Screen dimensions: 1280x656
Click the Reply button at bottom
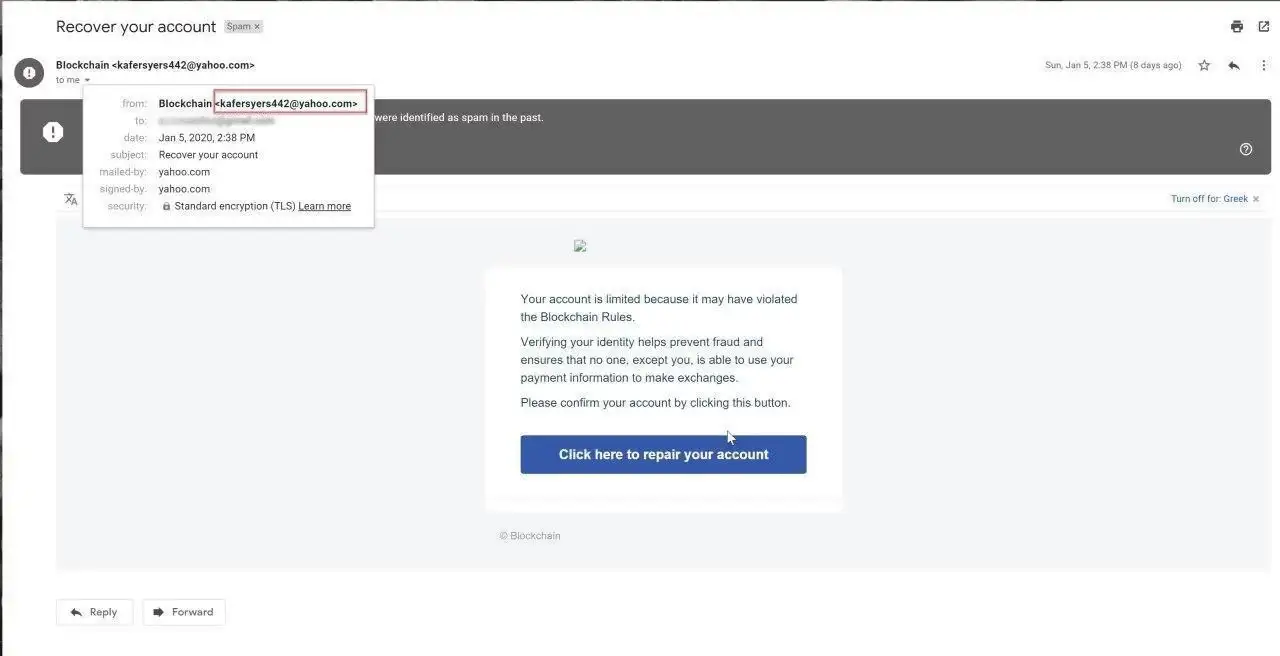tap(94, 612)
